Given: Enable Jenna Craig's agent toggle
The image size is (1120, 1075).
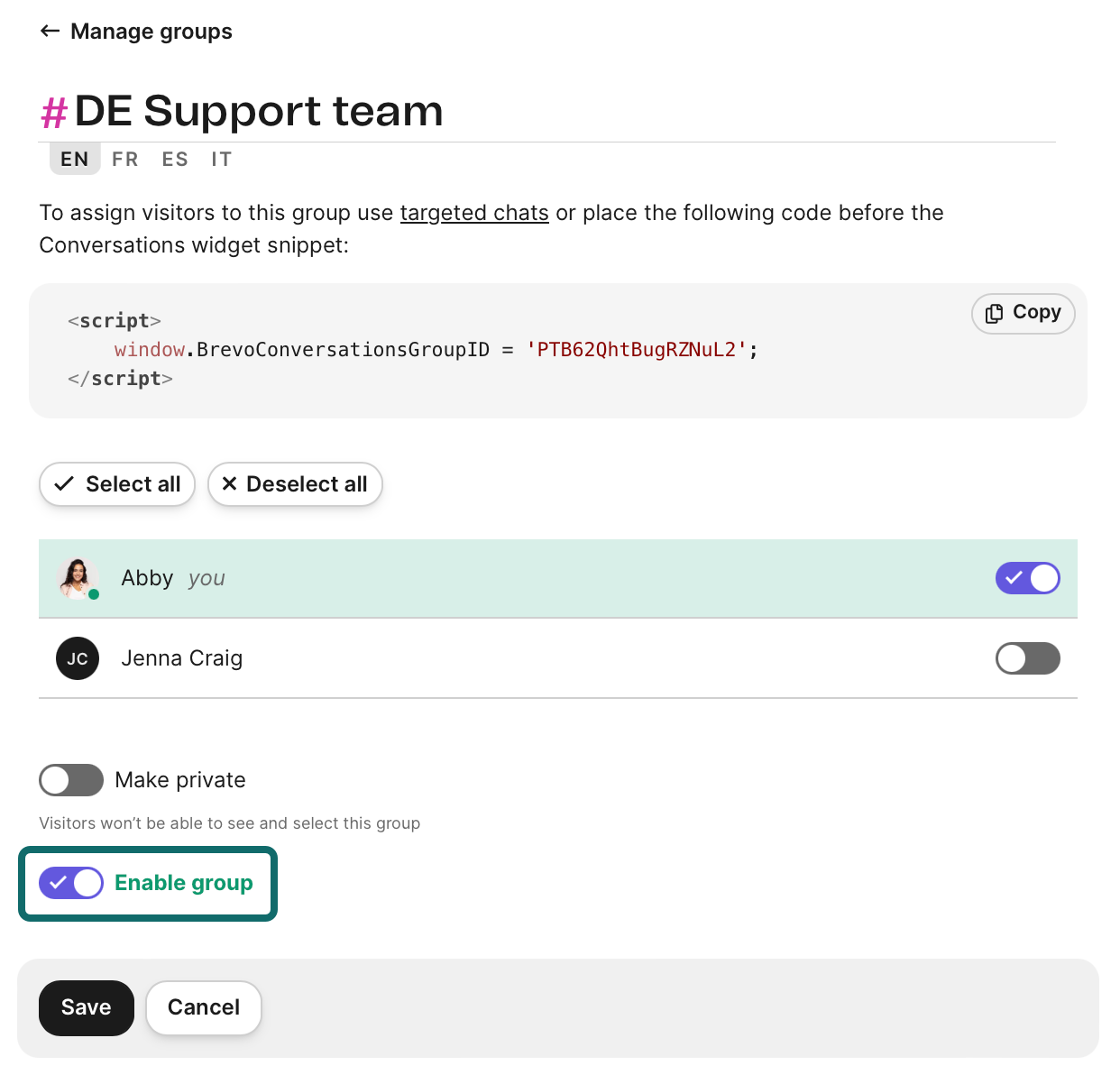Looking at the screenshot, I should [x=1028, y=658].
